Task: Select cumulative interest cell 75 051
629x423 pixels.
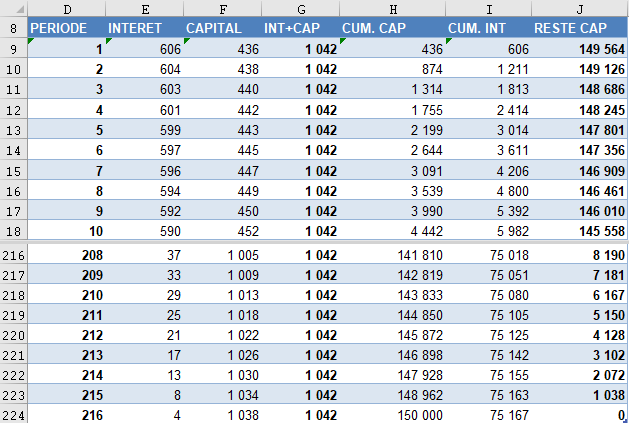Action: click(489, 275)
